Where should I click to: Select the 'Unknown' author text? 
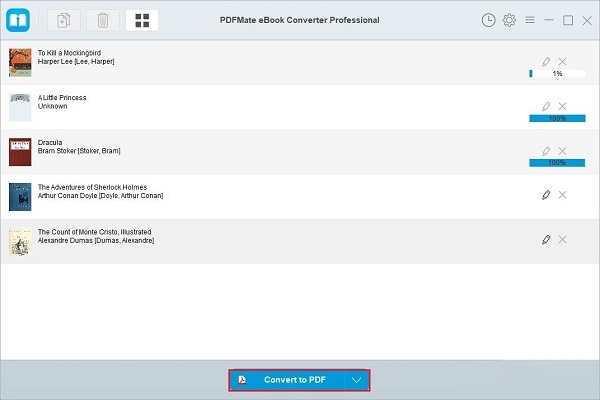point(52,106)
